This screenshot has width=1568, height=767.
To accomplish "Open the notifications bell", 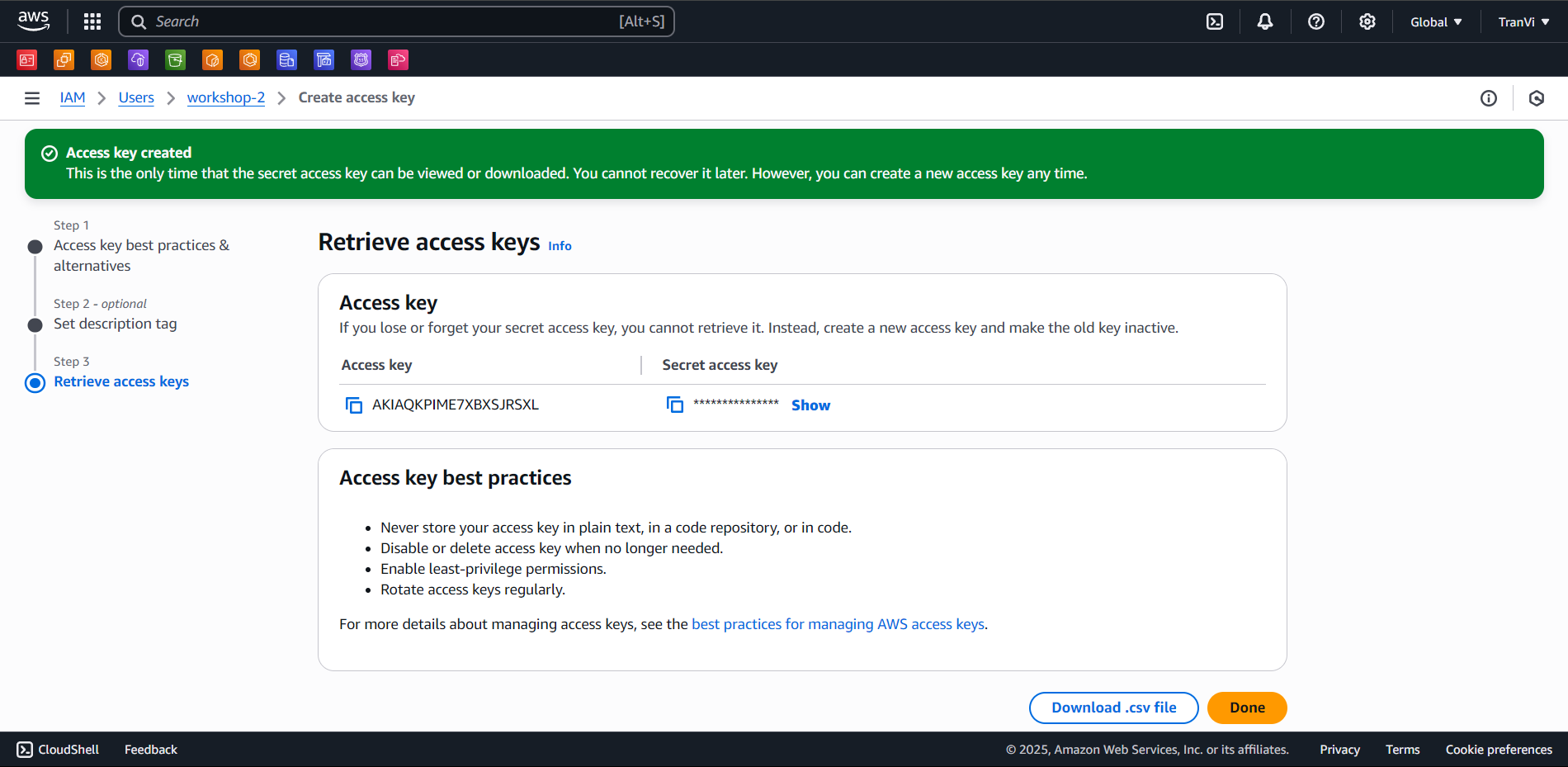I will click(x=1265, y=21).
